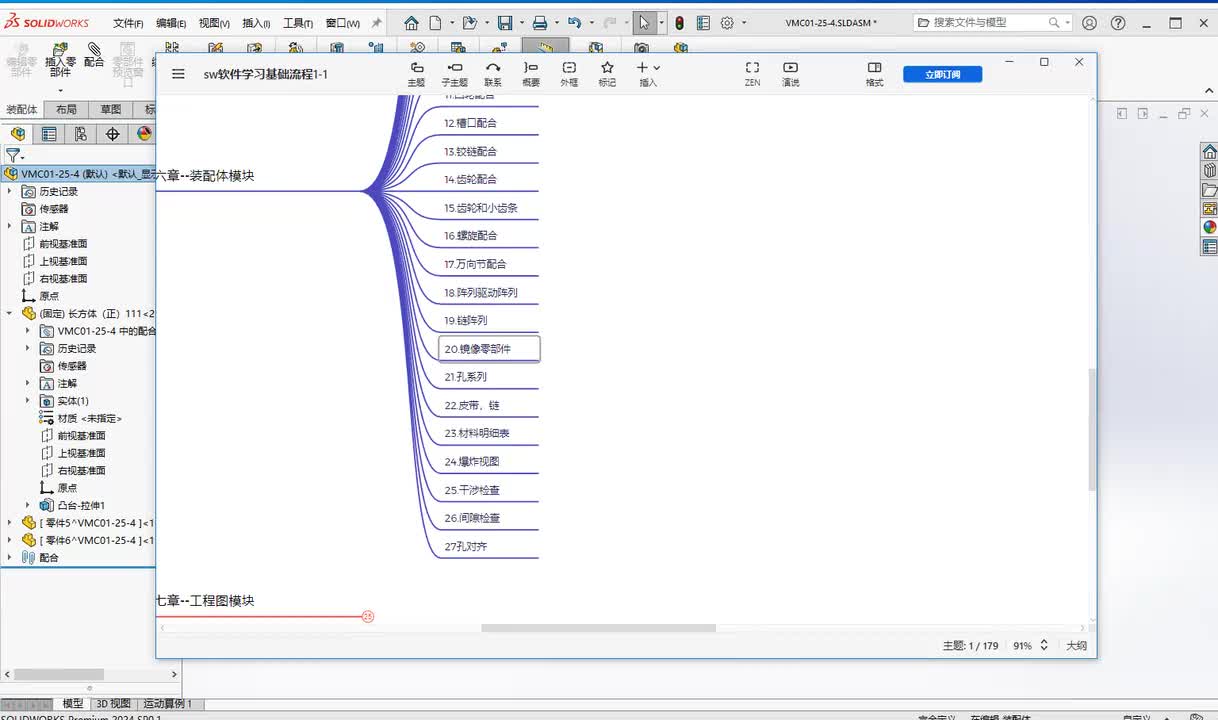The image size is (1218, 720).
Task: Pin the SolidWorks menu bar
Action: click(x=376, y=23)
